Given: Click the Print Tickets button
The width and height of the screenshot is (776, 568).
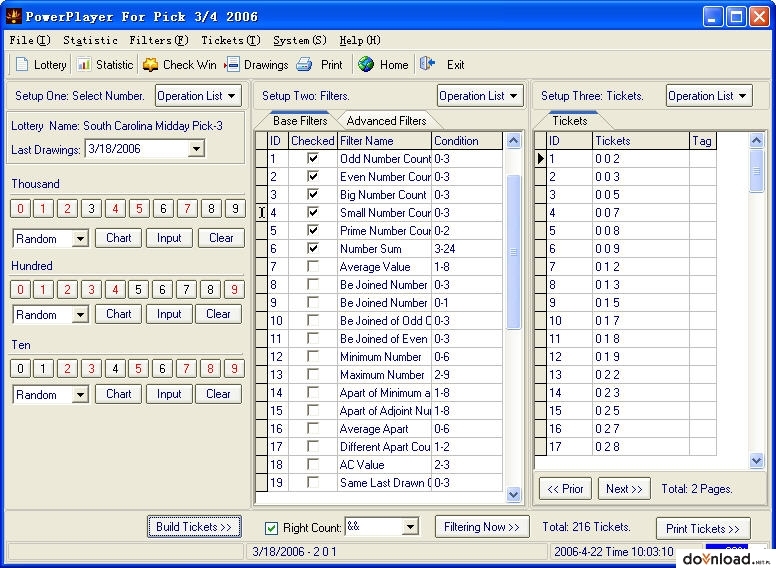Looking at the screenshot, I should (x=703, y=529).
